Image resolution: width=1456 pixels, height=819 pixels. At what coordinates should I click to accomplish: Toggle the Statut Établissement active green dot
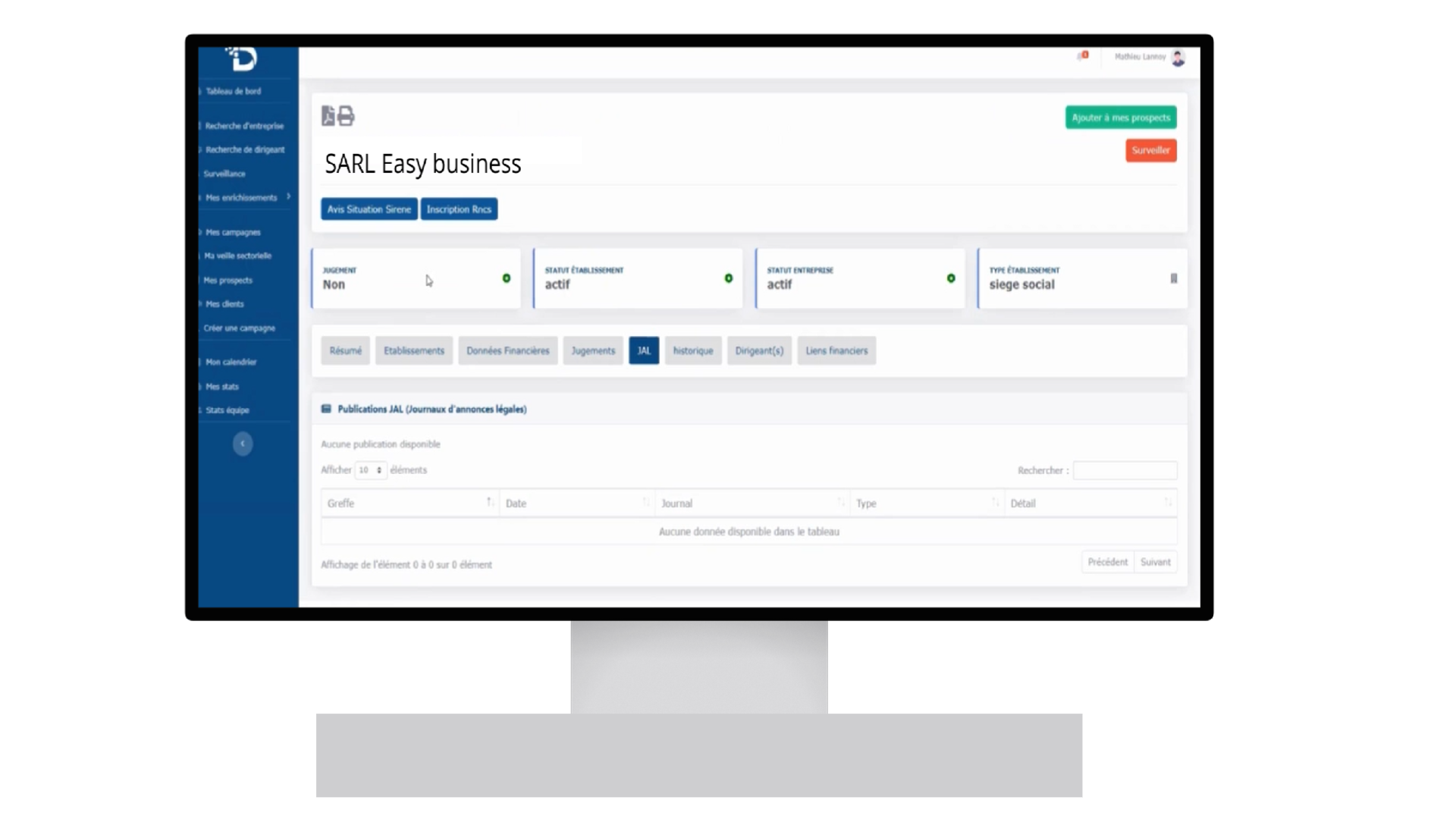(x=728, y=278)
